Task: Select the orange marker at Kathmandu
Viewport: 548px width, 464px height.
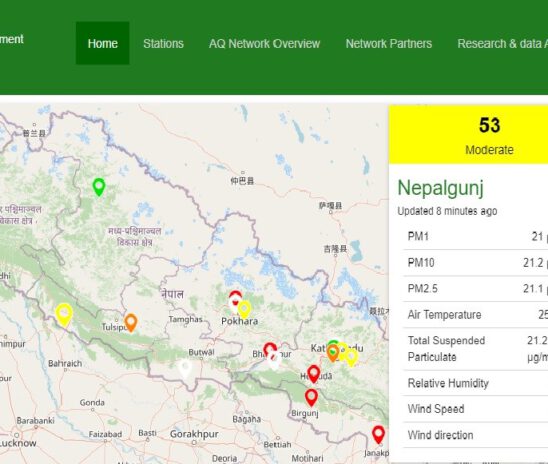Action: [333, 353]
